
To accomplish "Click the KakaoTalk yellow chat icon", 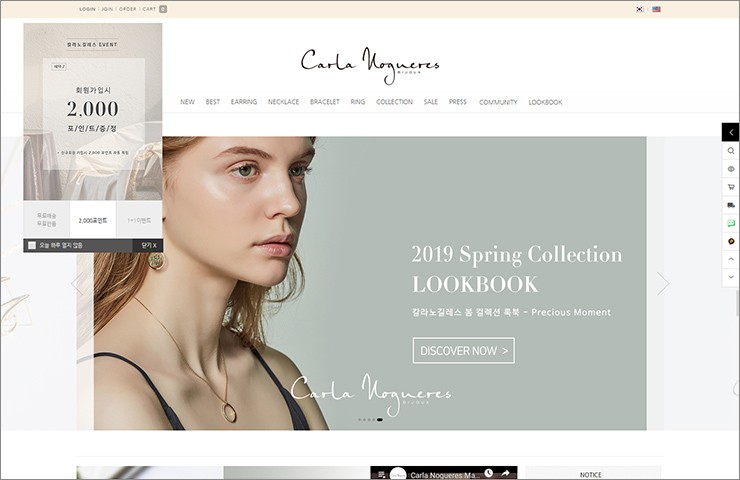I will pos(731,241).
